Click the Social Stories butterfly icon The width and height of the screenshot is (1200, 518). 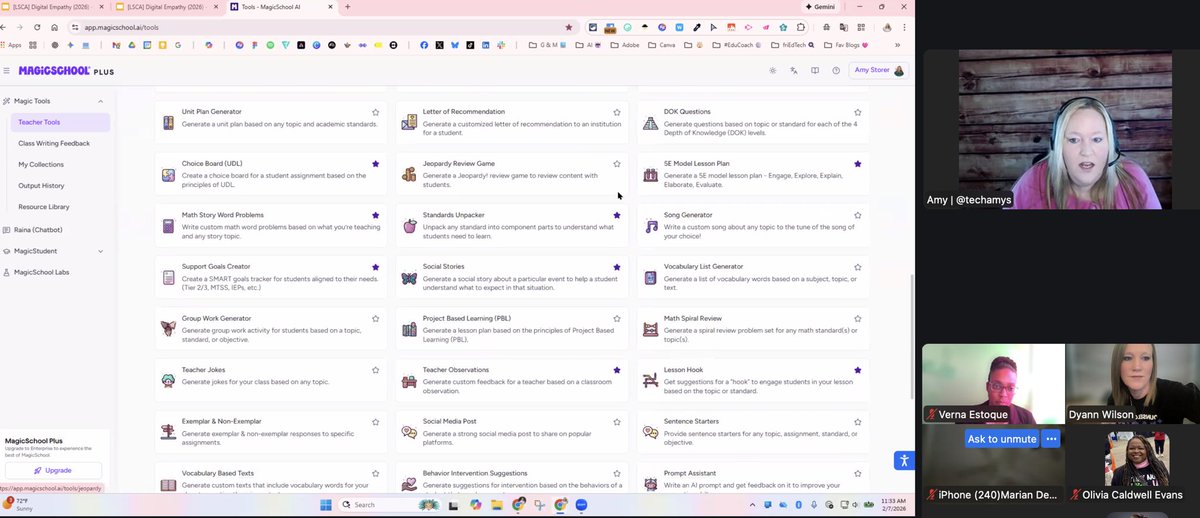[x=410, y=278]
